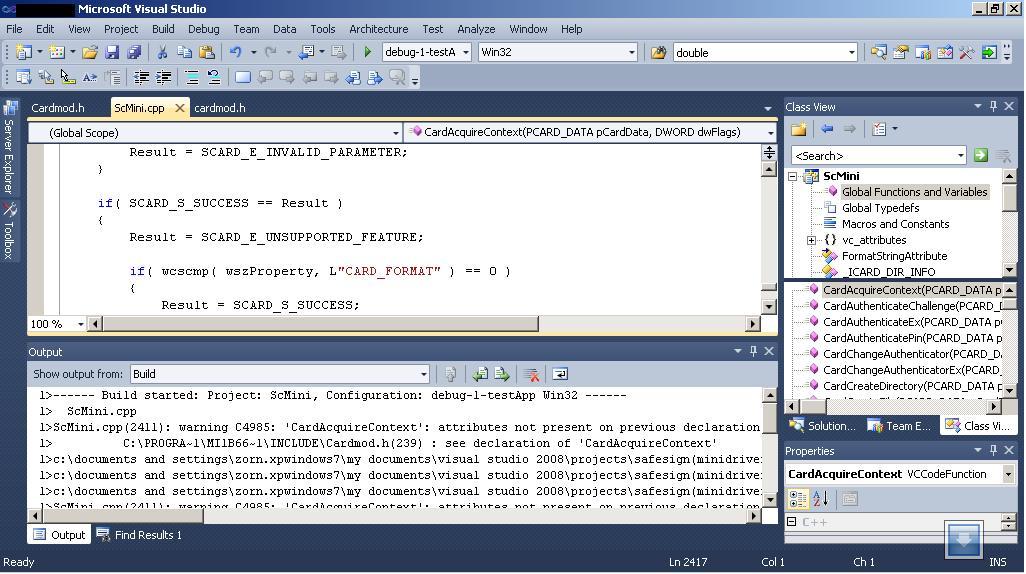Open the Debug menu

(203, 29)
